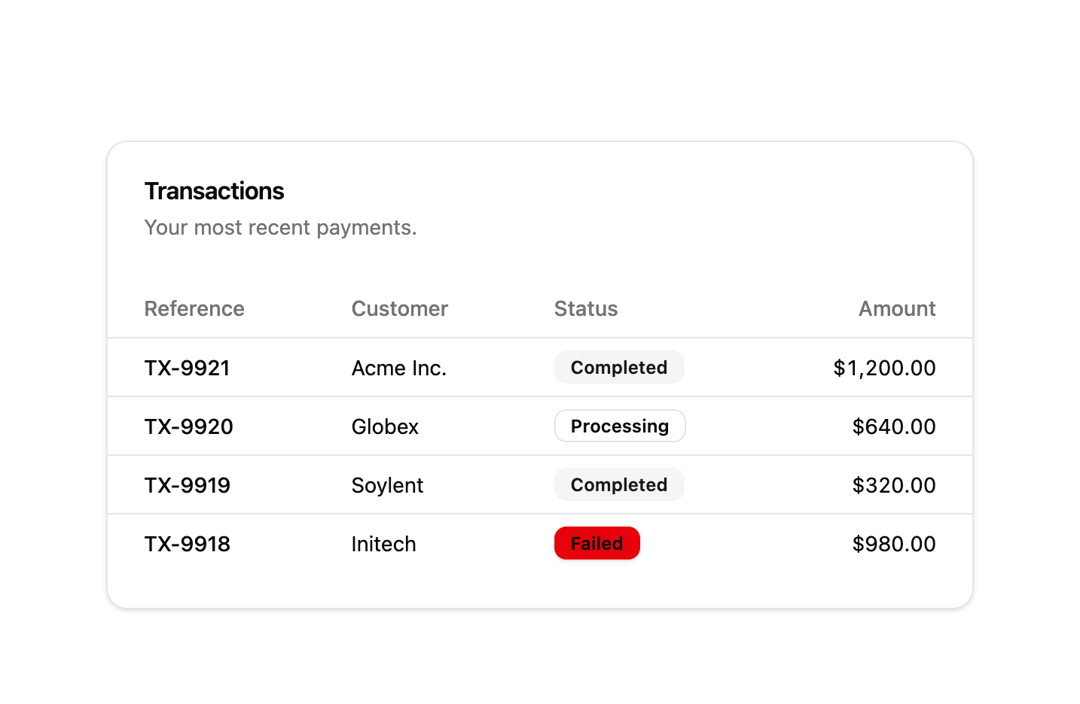Click customer Soylent
This screenshot has width=1080, height=704.
click(x=387, y=485)
